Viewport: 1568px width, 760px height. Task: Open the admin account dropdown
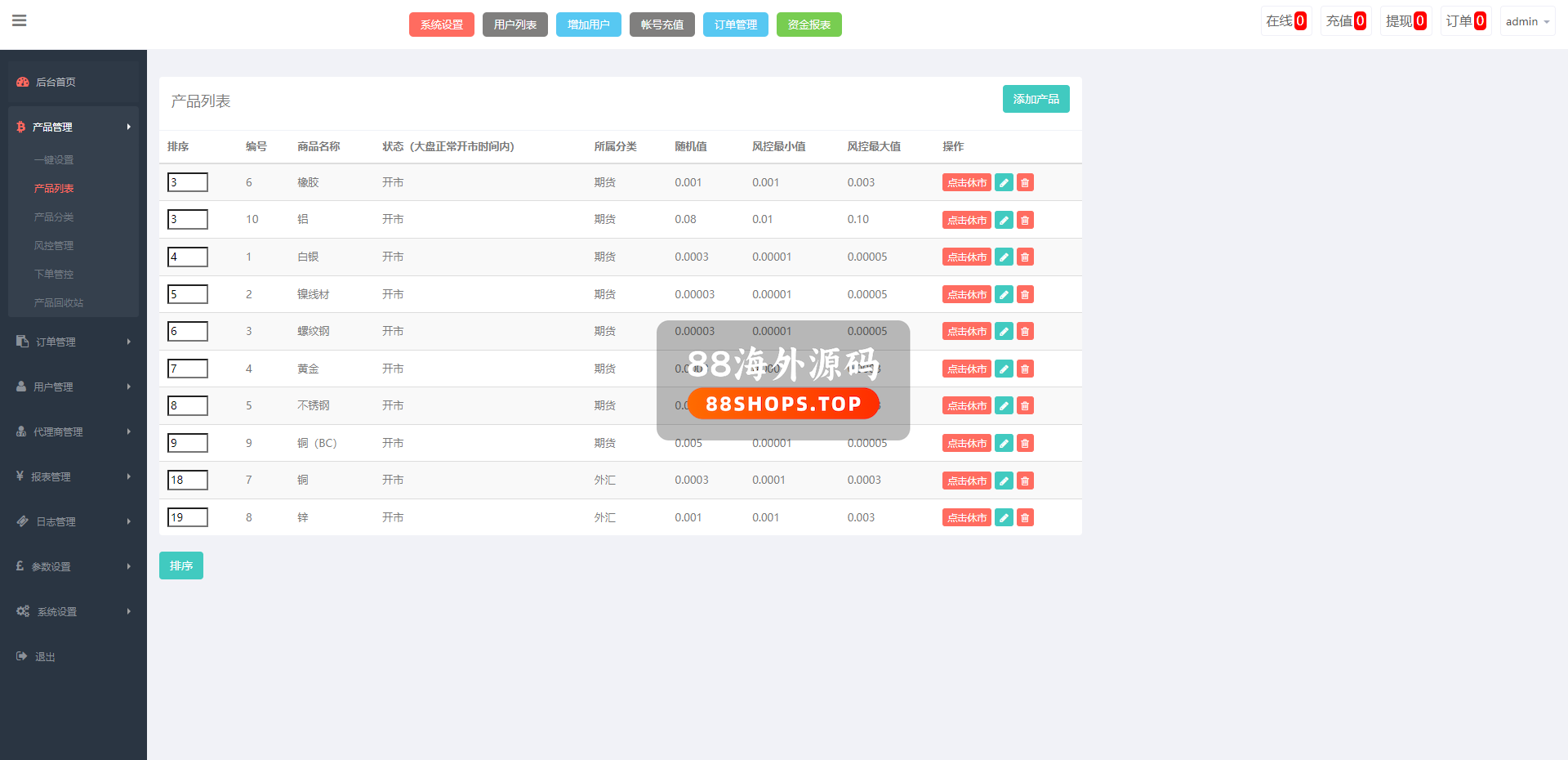1526,22
